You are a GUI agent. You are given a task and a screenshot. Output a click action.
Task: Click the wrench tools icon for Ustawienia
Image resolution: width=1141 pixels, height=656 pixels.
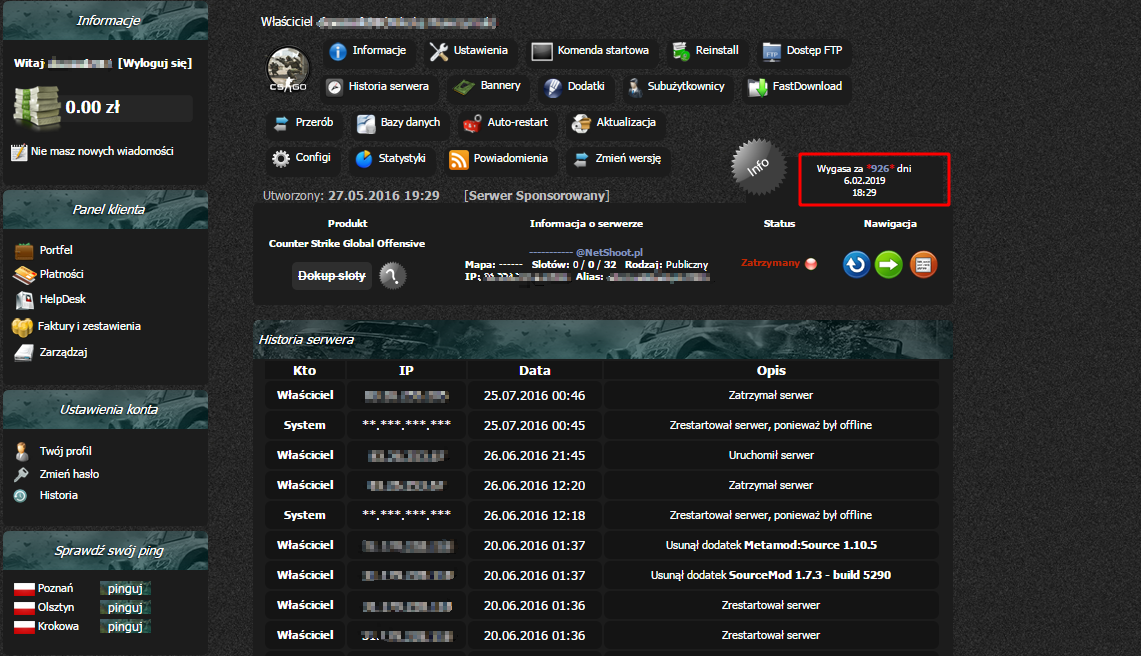click(439, 52)
